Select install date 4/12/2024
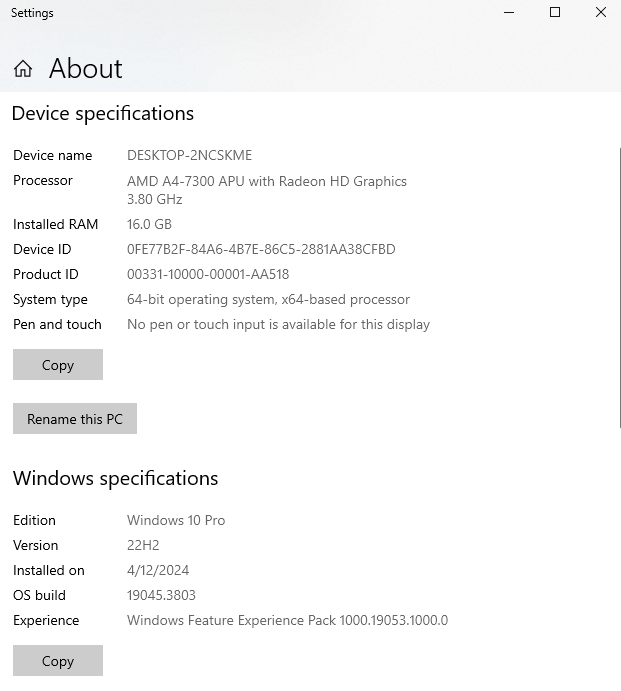Image resolution: width=621 pixels, height=691 pixels. [x=158, y=571]
